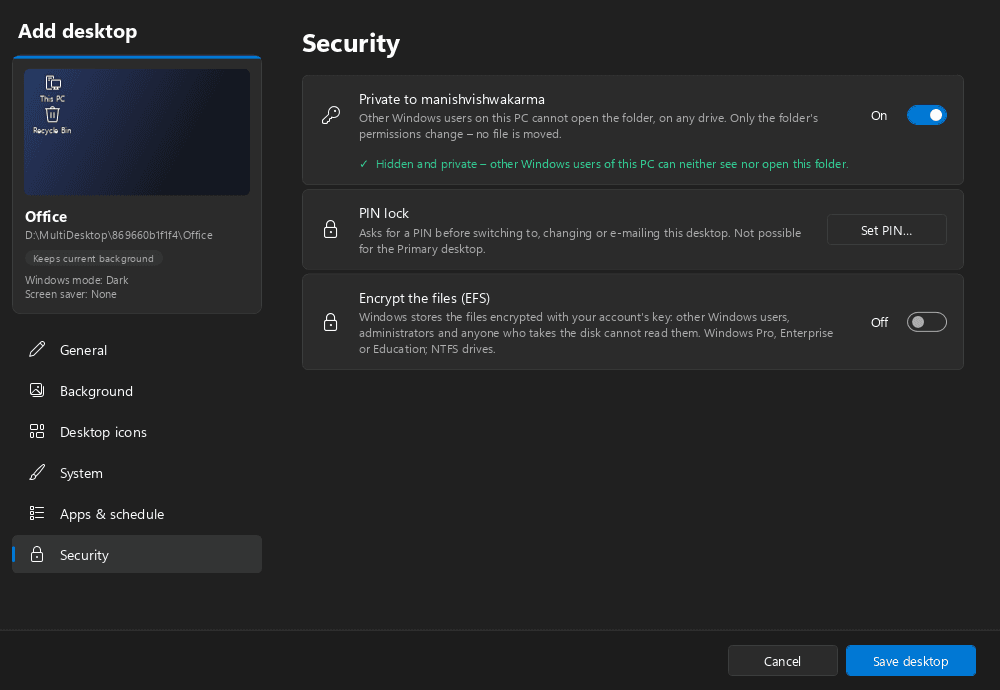Click the Desktop icons grid icon

coord(37,432)
